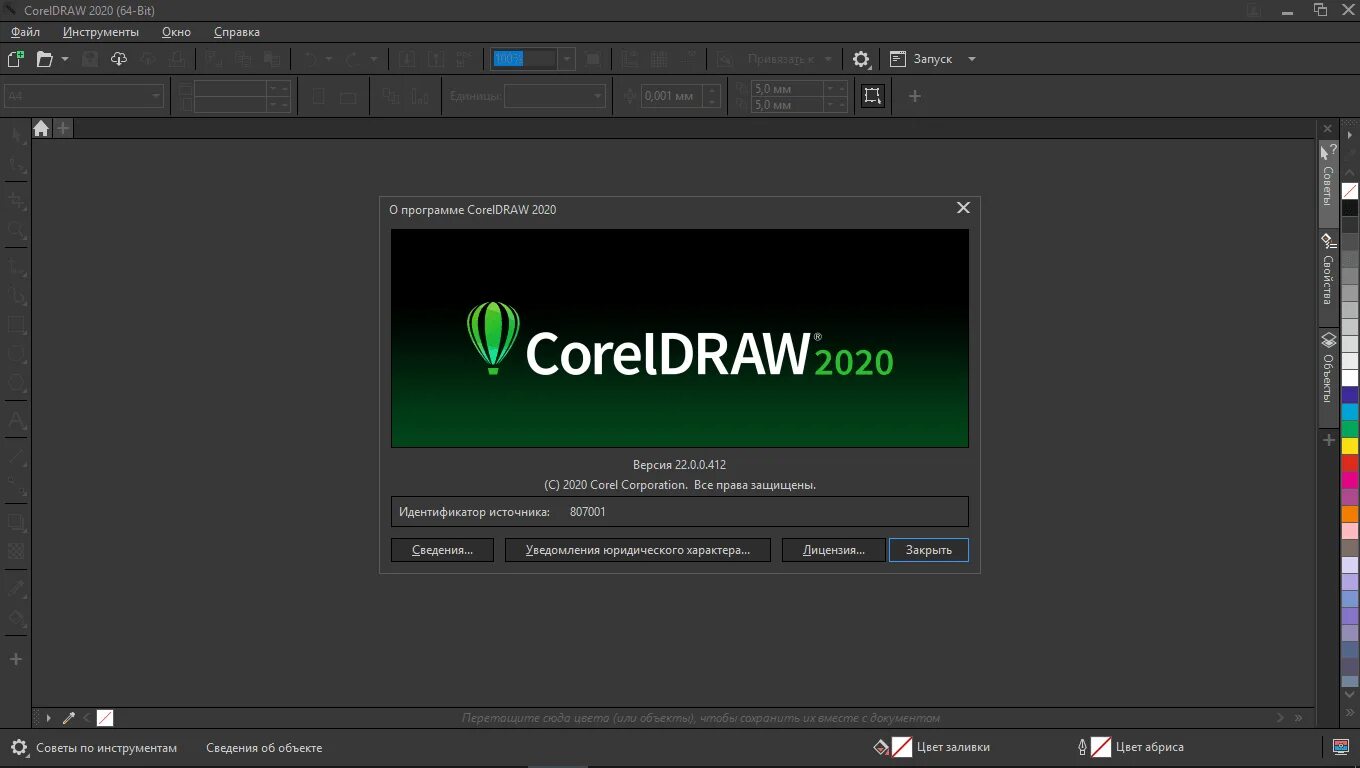Open the Советы docker tab
Image resolution: width=1360 pixels, height=768 pixels.
1328,184
